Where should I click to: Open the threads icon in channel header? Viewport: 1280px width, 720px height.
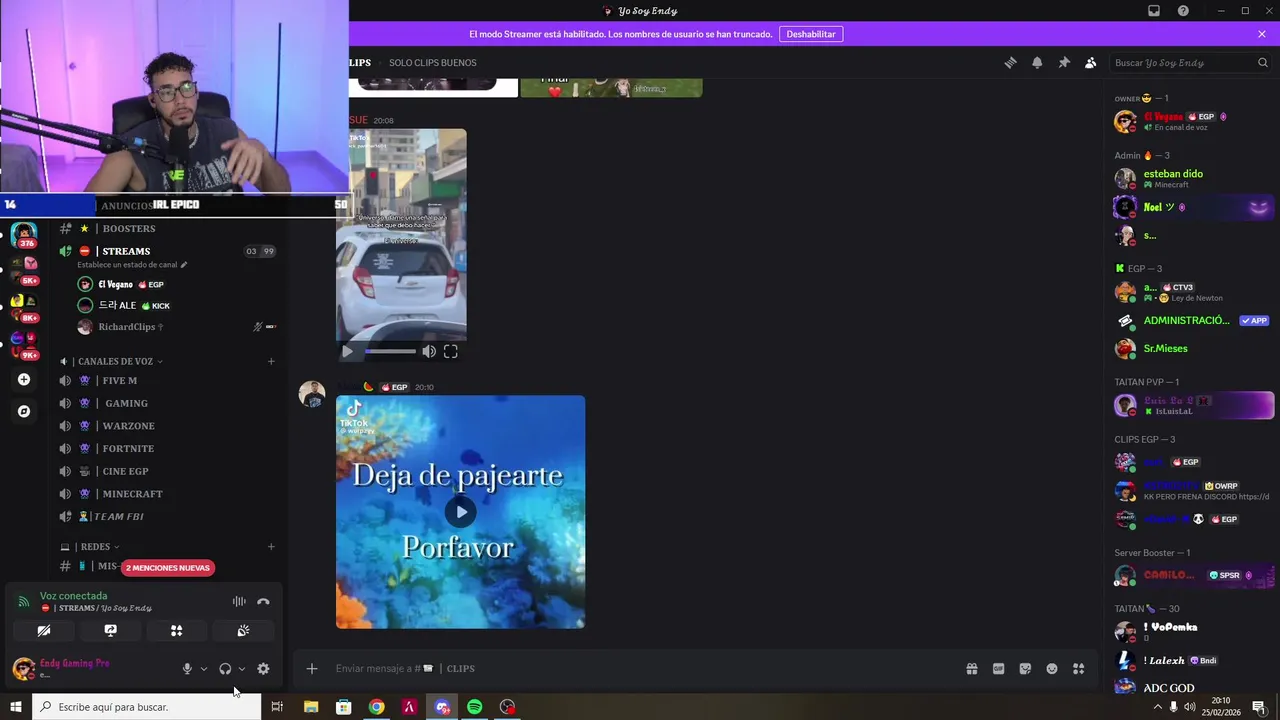point(1010,62)
